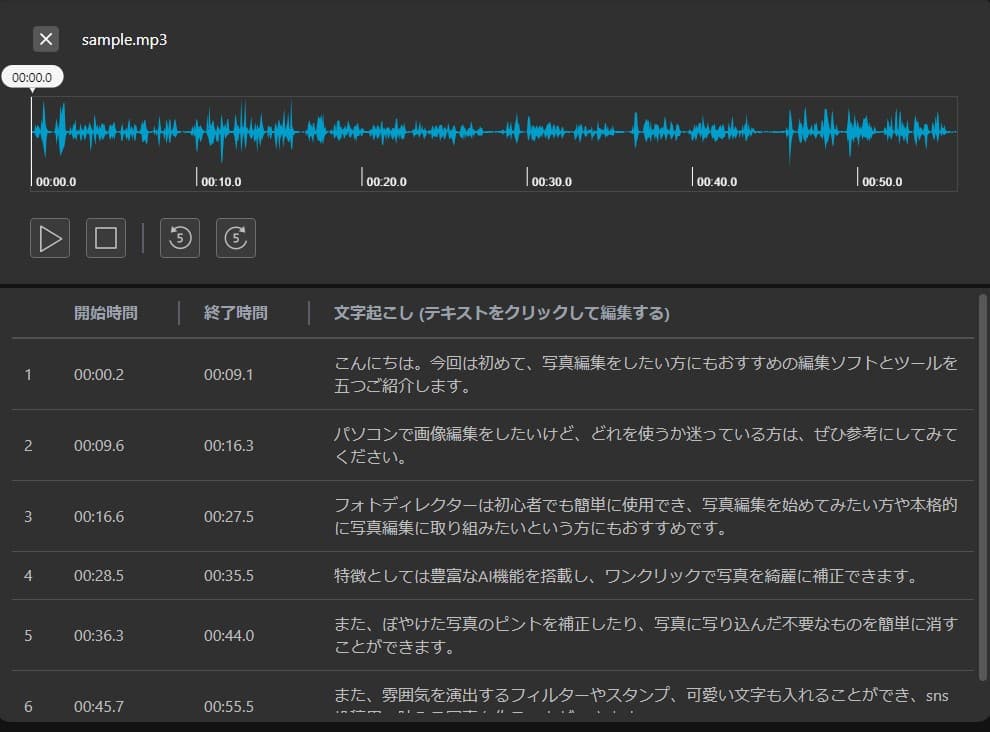The width and height of the screenshot is (990, 732).
Task: Select start time 00:36.3 in row 5
Action: pyautogui.click(x=99, y=635)
